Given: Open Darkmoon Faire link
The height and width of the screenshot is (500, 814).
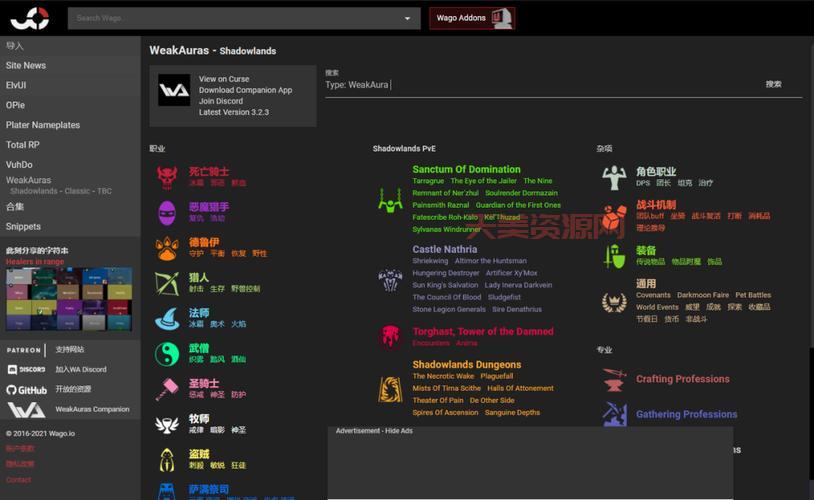Looking at the screenshot, I should click(702, 295).
